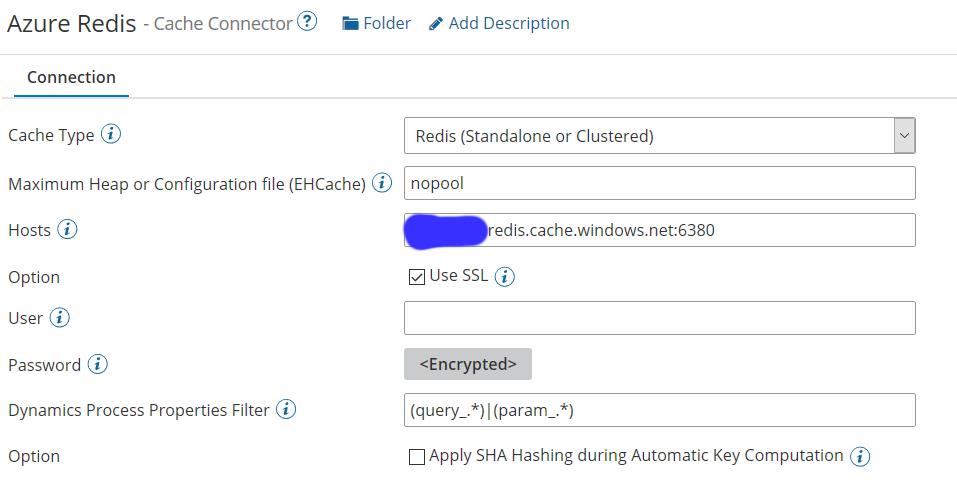Viewport: 957px width, 482px height.
Task: Click the Password label
Action: click(x=45, y=365)
